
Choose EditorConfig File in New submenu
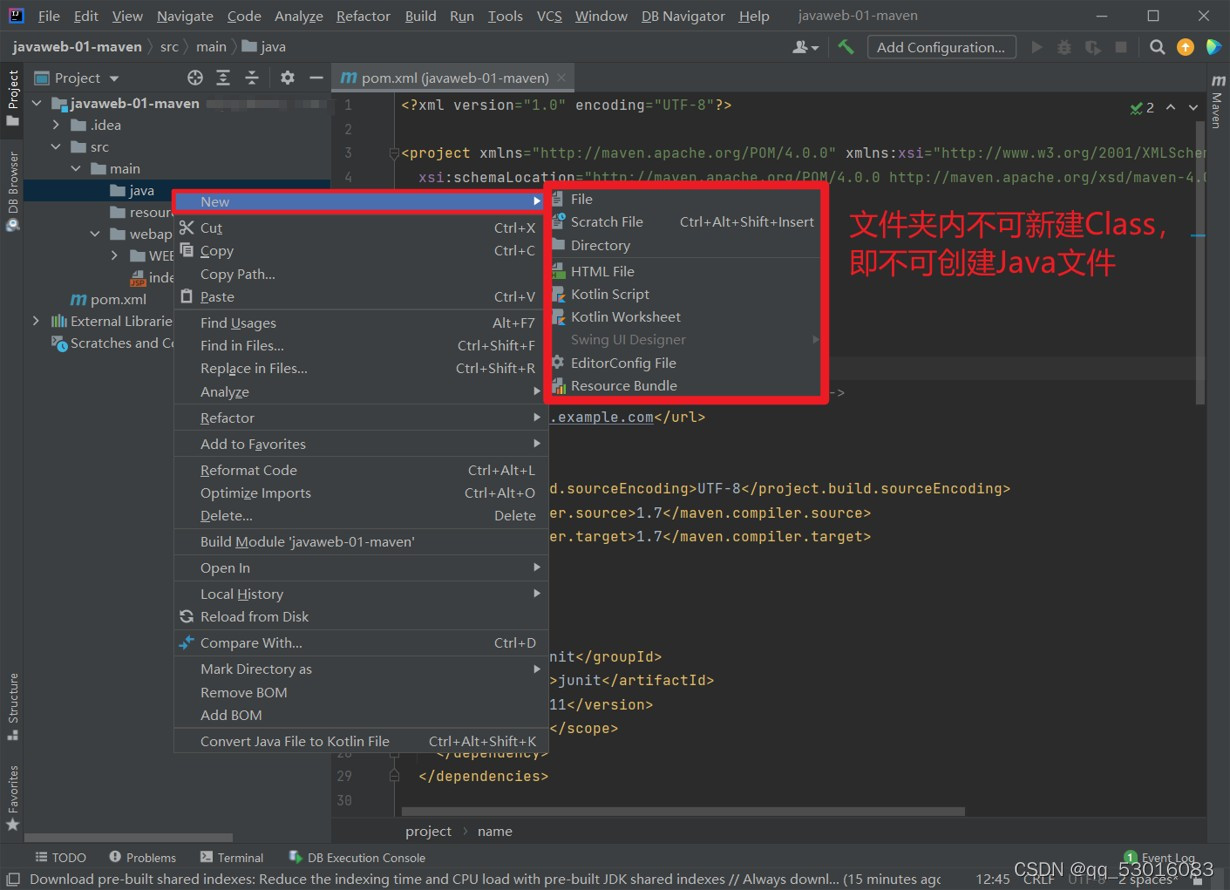coord(685,363)
